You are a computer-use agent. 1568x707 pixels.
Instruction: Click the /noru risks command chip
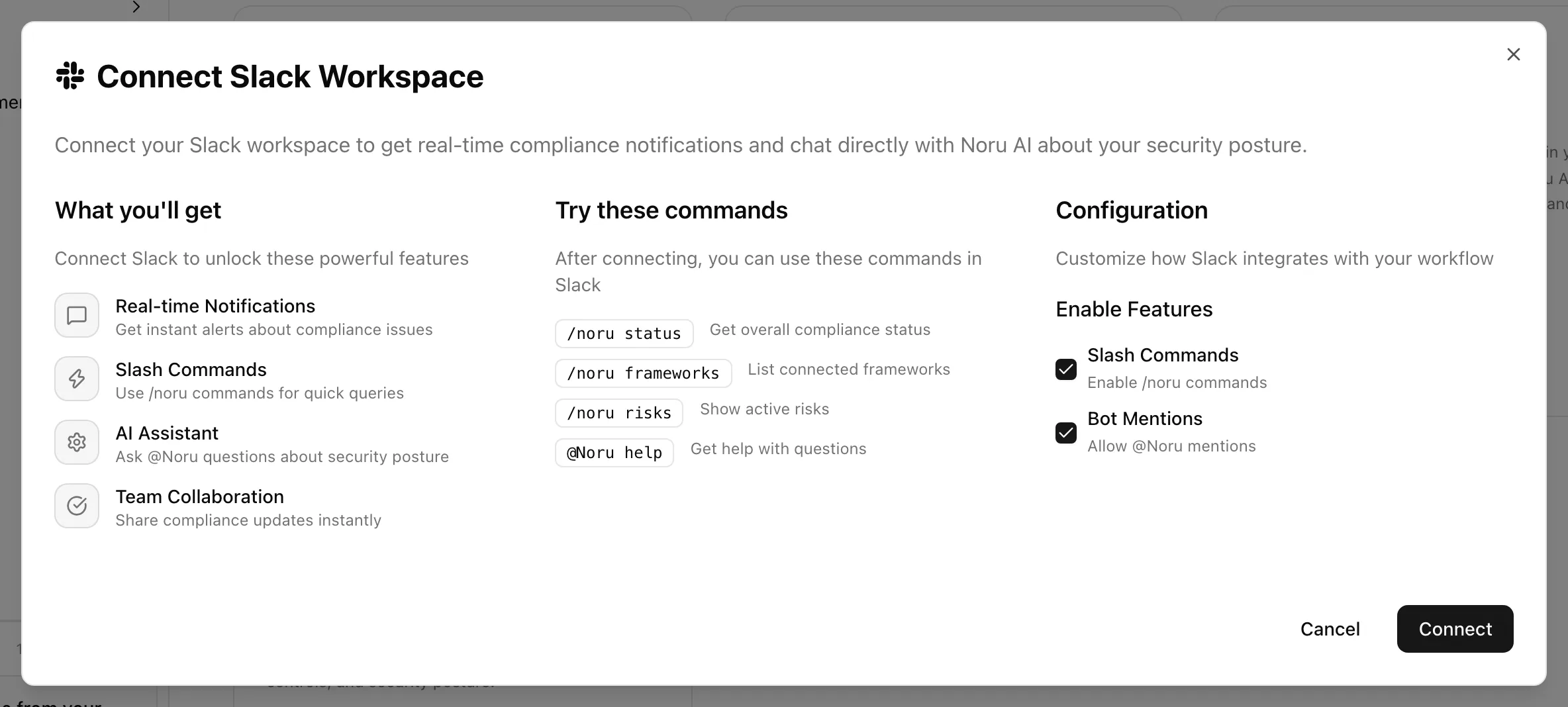point(619,413)
